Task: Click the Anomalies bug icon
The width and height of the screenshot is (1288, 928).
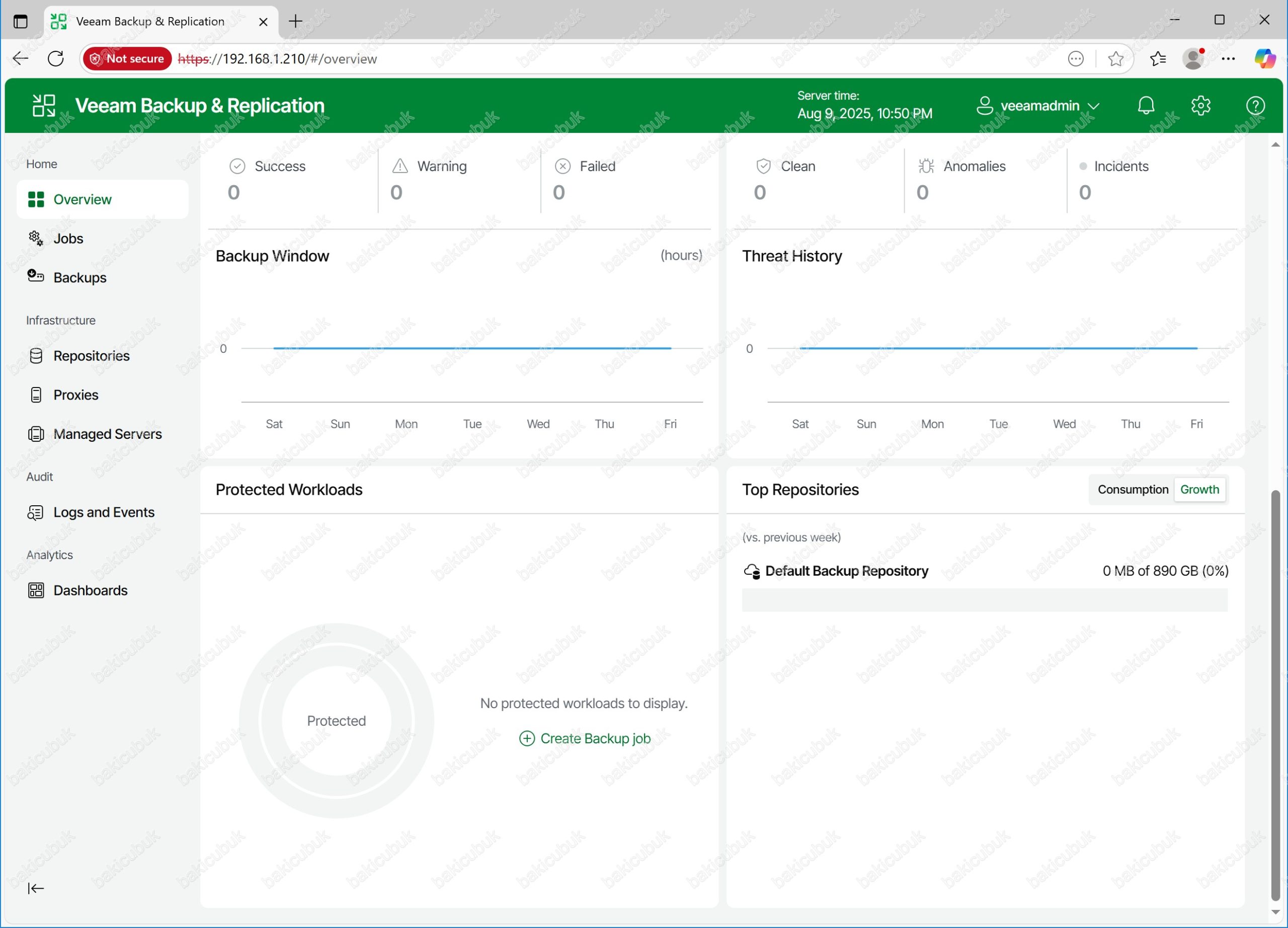Action: coord(926,166)
